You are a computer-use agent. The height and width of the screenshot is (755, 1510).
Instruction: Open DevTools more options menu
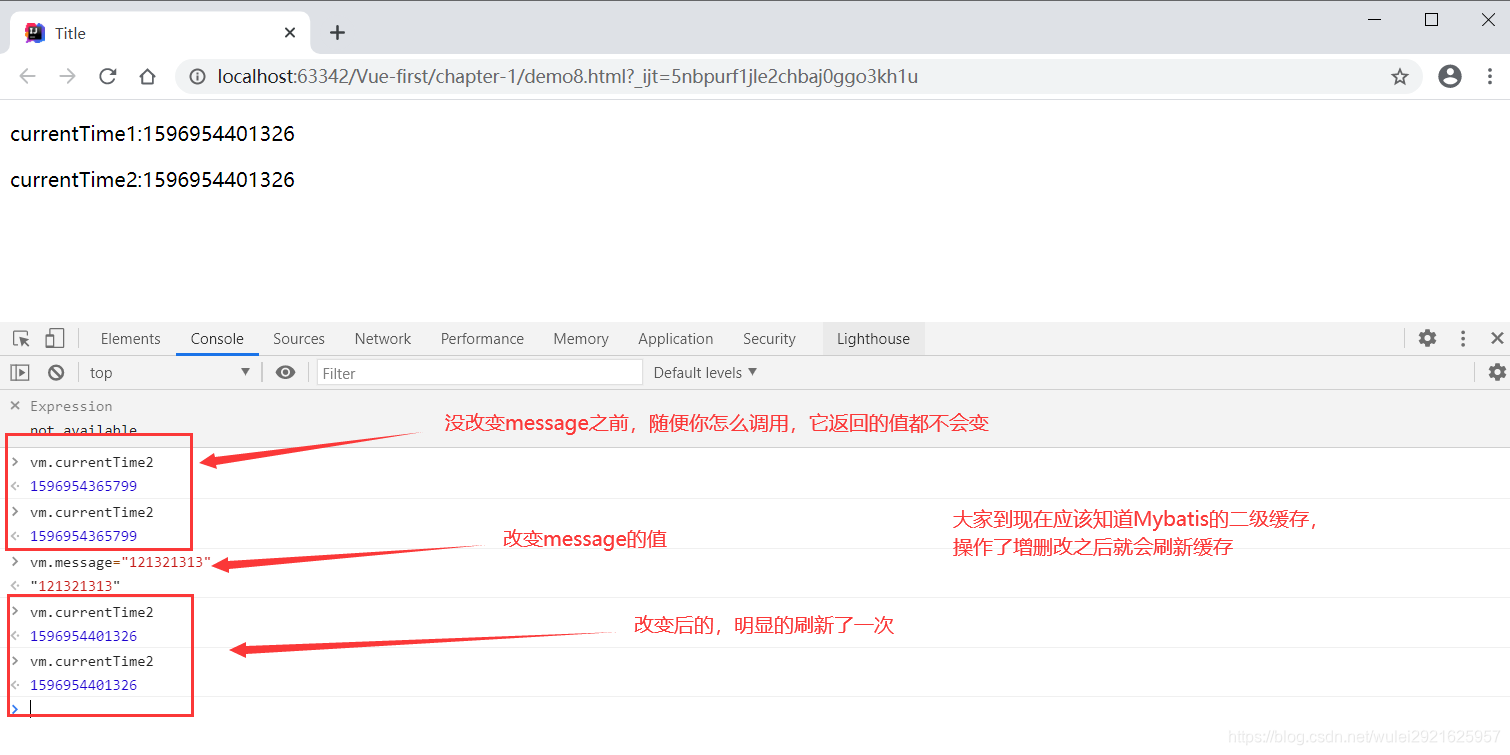(x=1463, y=338)
